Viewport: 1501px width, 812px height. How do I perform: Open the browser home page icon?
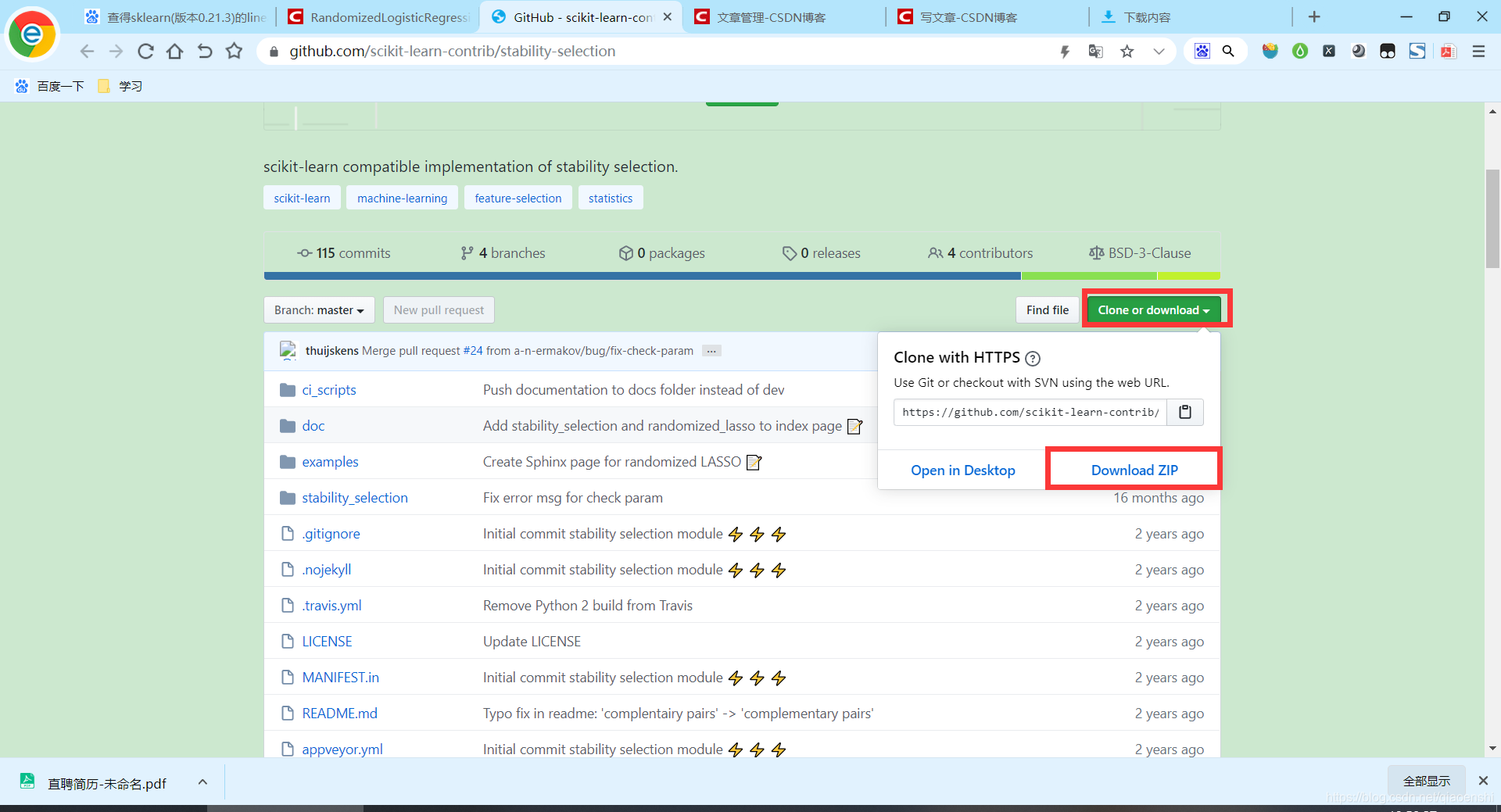coord(175,52)
